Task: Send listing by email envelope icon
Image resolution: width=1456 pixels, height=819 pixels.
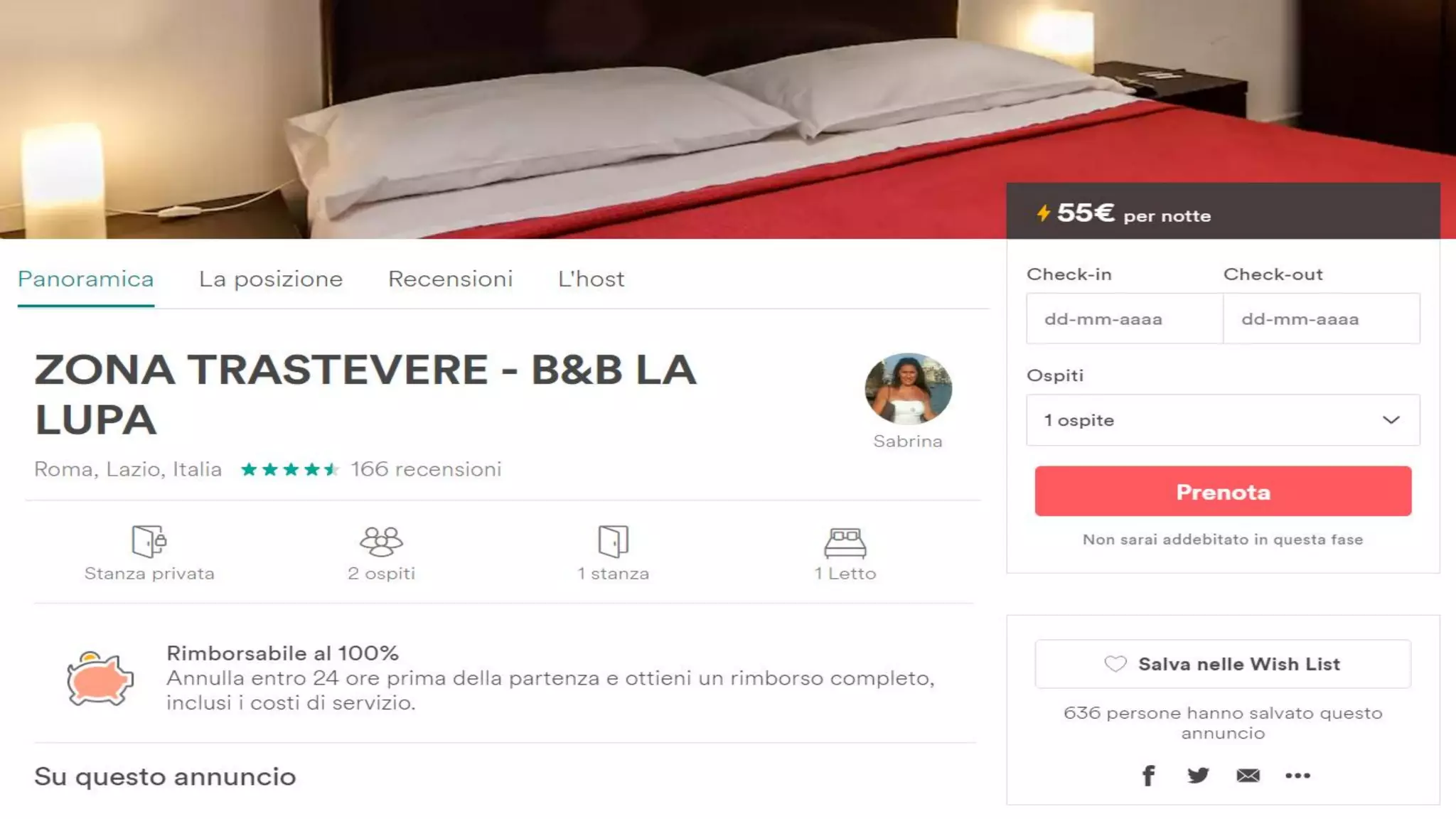Action: tap(1248, 776)
